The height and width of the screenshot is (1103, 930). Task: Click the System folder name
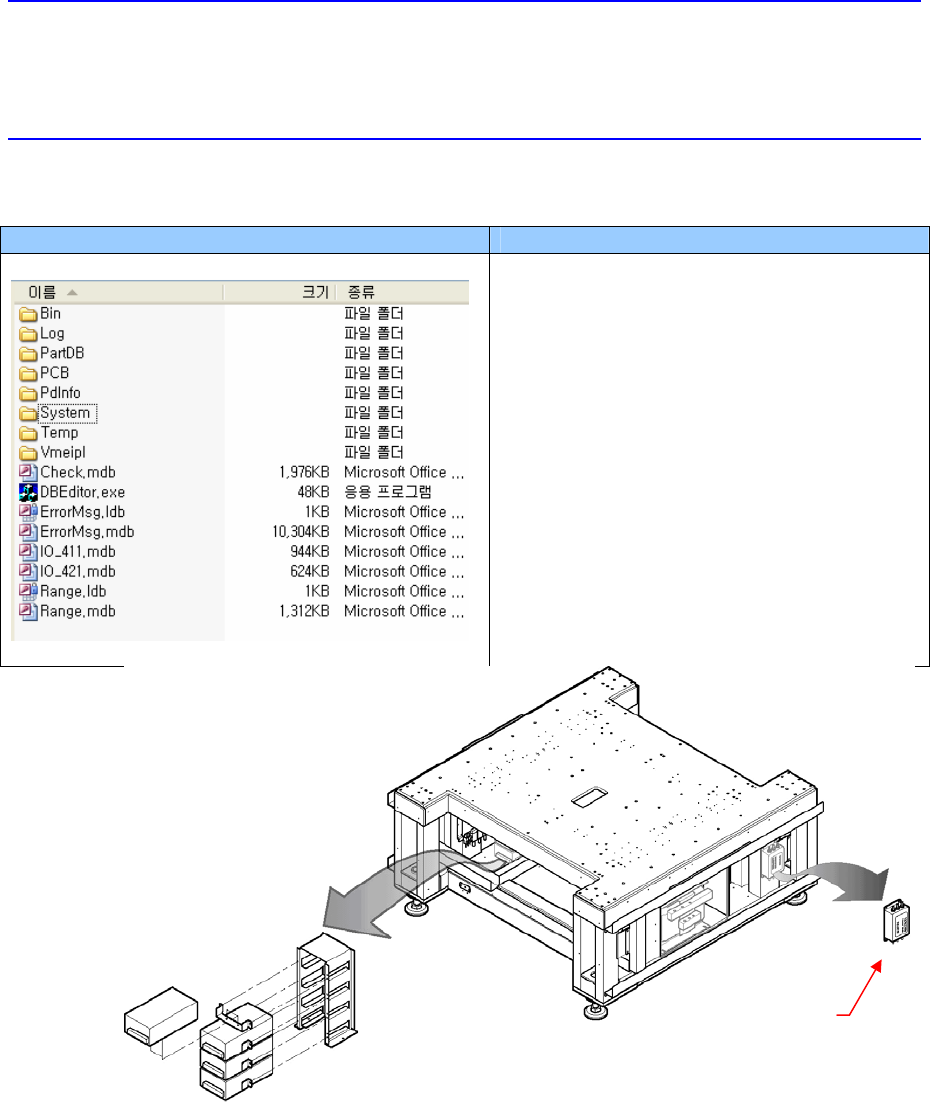pyautogui.click(x=67, y=413)
